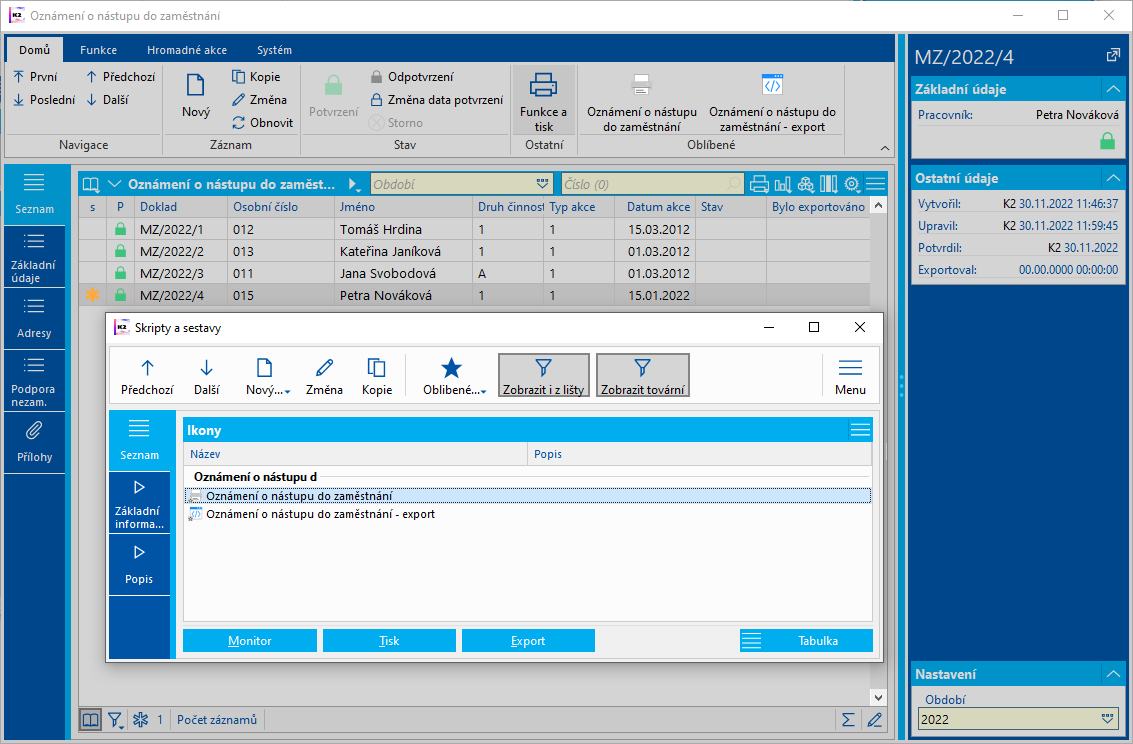
Task: Toggle Zobrazit tovární filter
Action: 642,375
